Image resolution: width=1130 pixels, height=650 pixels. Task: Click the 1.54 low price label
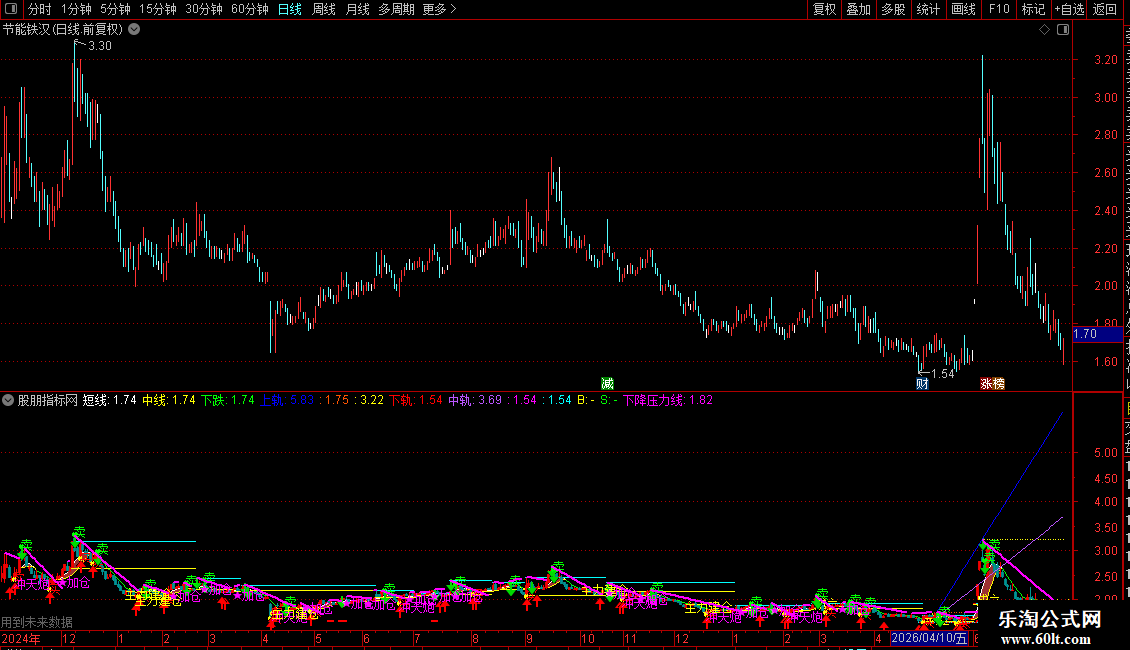coord(943,373)
